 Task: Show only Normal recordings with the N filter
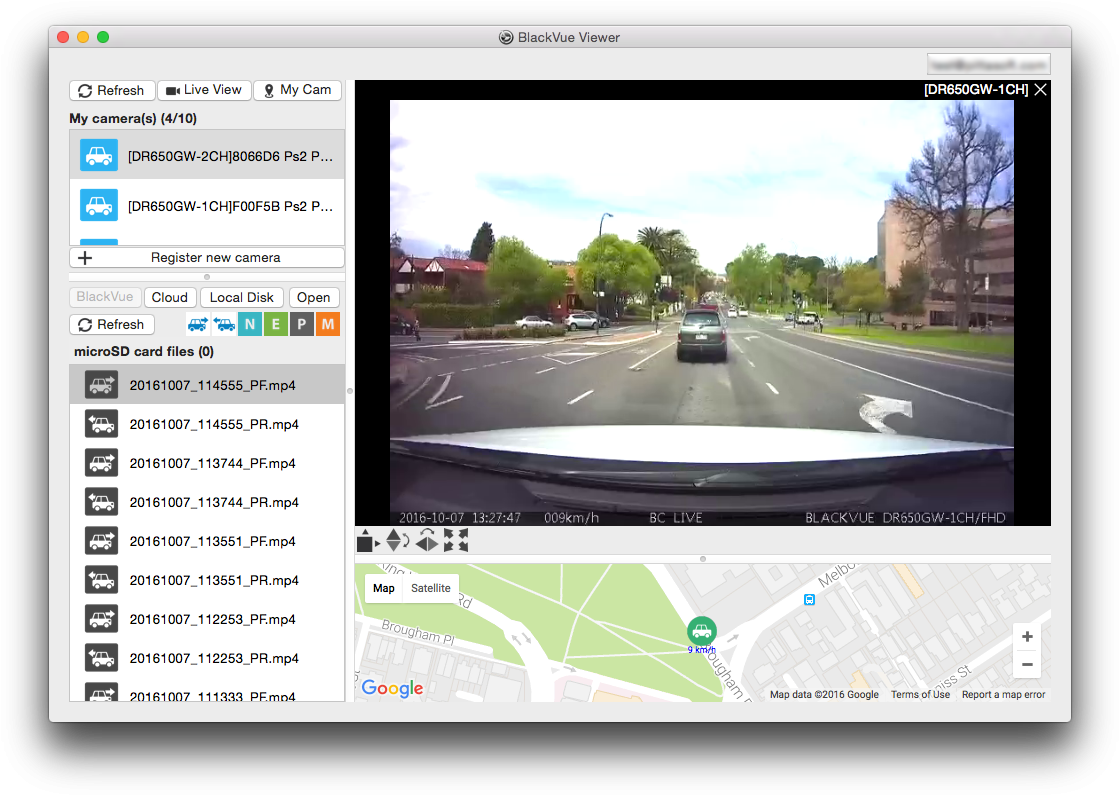tap(249, 324)
